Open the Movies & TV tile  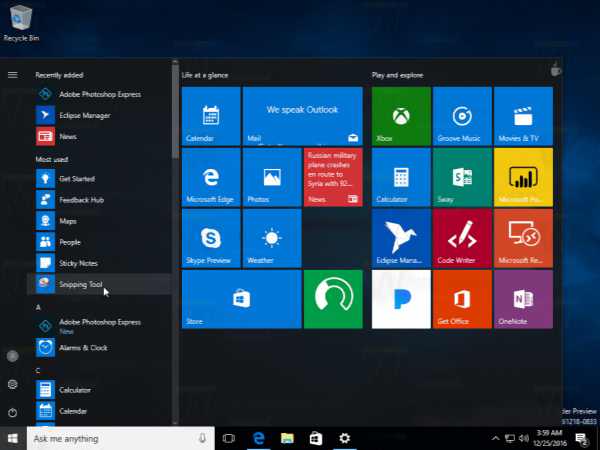click(x=523, y=116)
